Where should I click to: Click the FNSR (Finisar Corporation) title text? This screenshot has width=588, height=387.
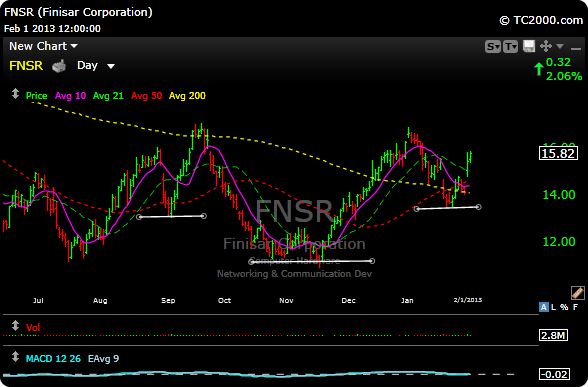pos(78,12)
